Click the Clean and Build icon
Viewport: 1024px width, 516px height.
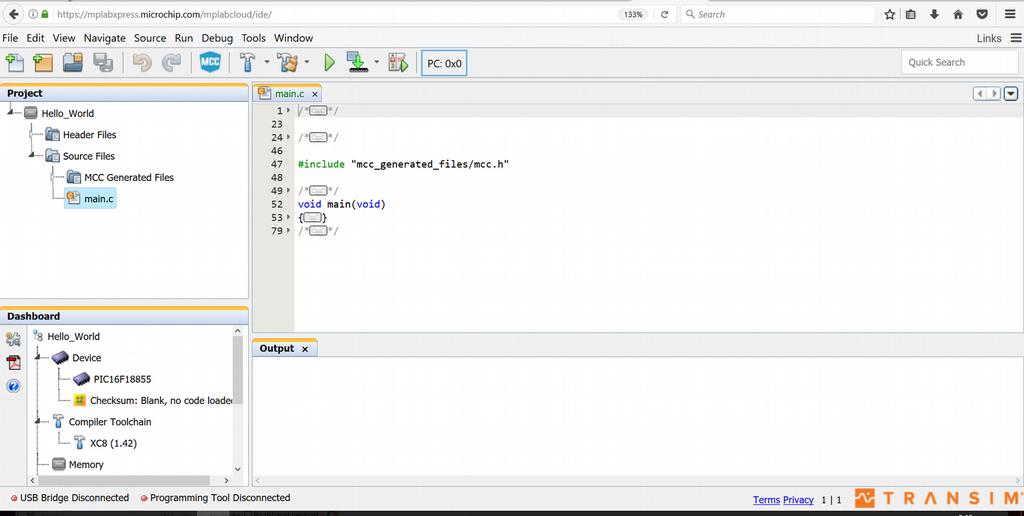point(287,63)
